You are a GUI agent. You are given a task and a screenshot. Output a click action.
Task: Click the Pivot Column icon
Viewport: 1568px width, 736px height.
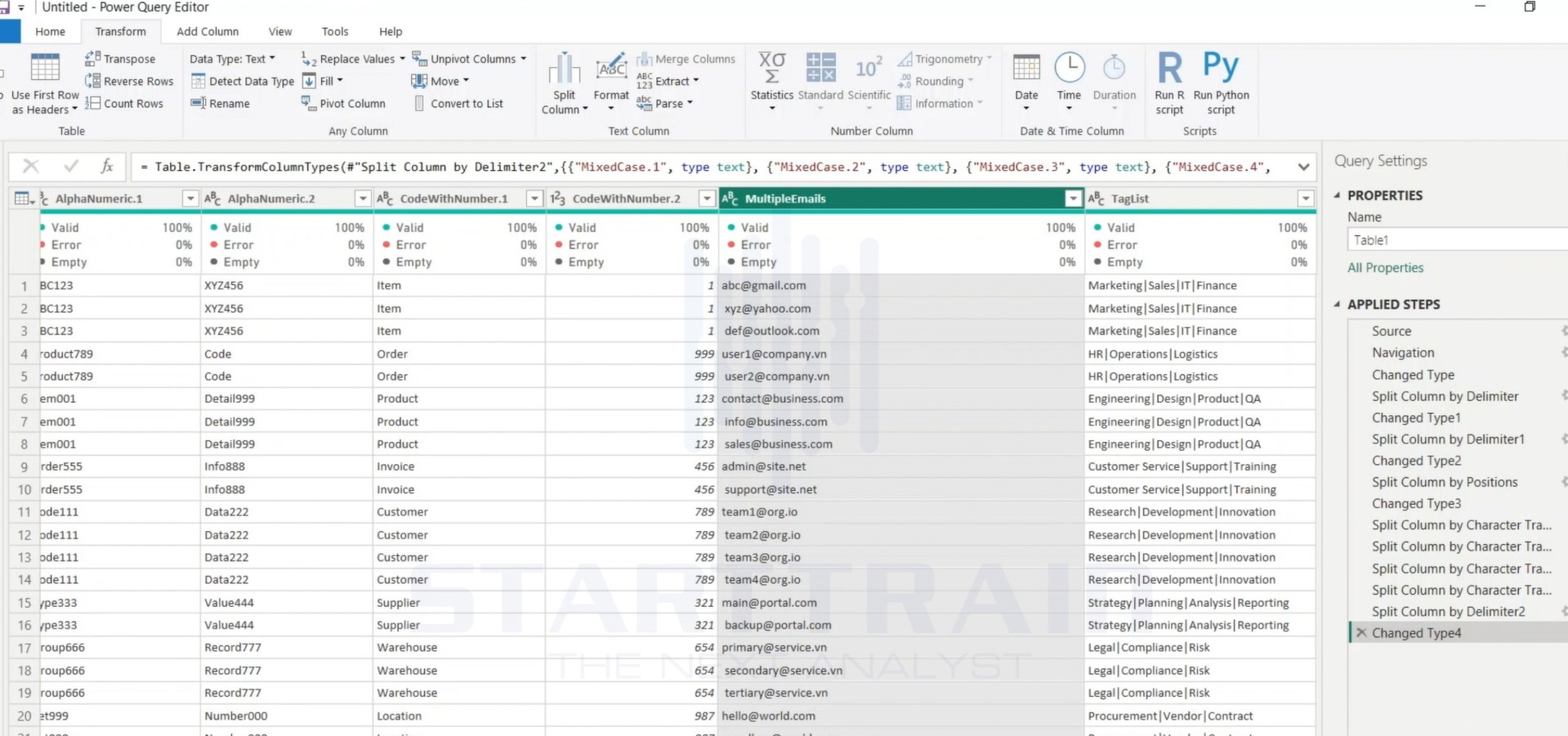(308, 103)
